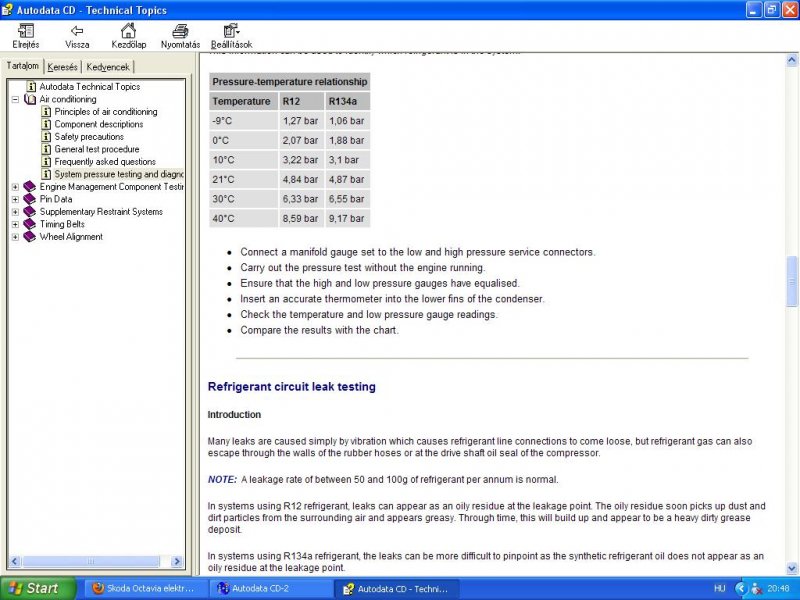Click page icon beside Safety precautions
Screen dimensions: 800x600
[46, 136]
